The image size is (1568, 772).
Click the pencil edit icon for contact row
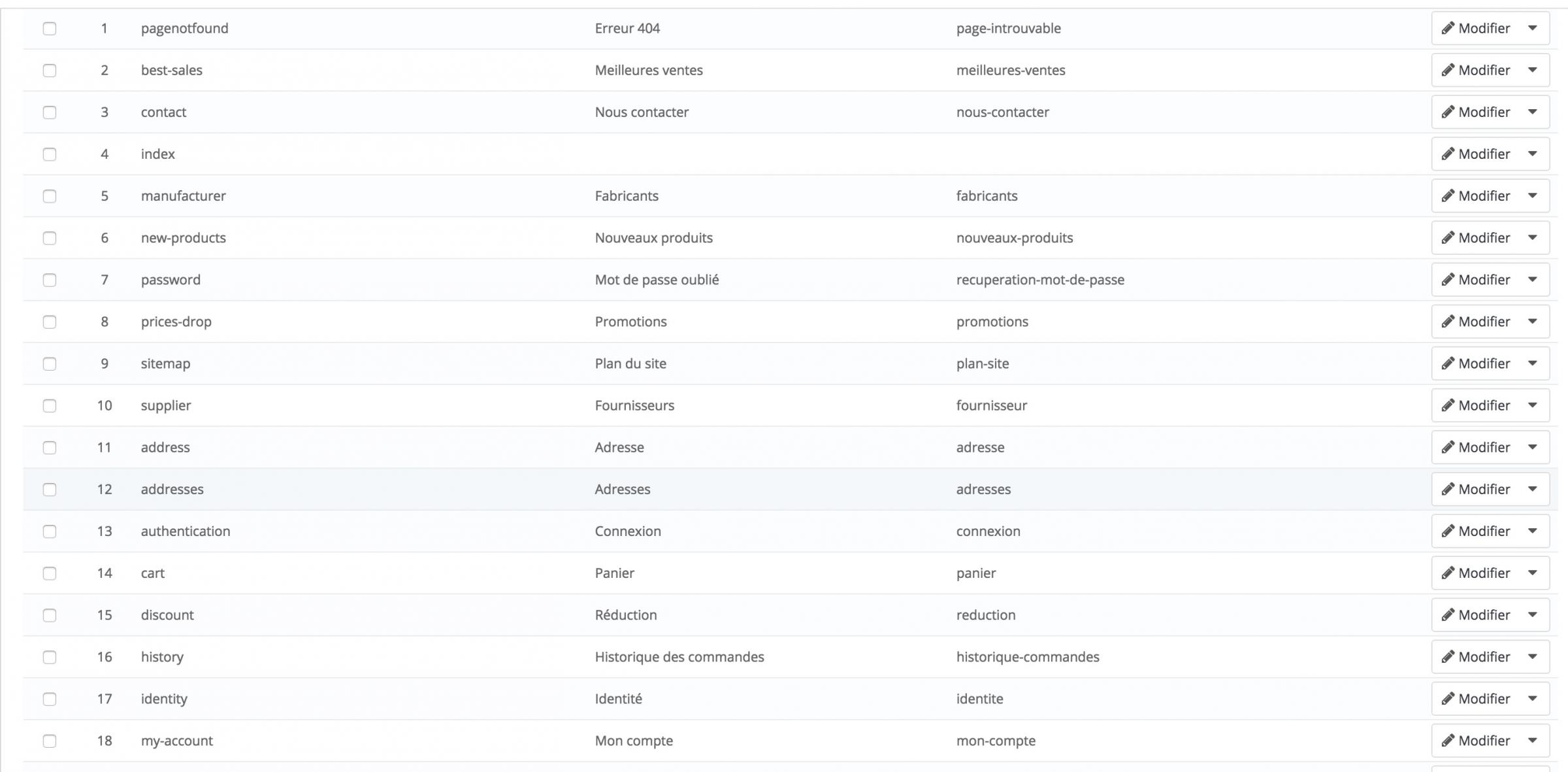1448,112
